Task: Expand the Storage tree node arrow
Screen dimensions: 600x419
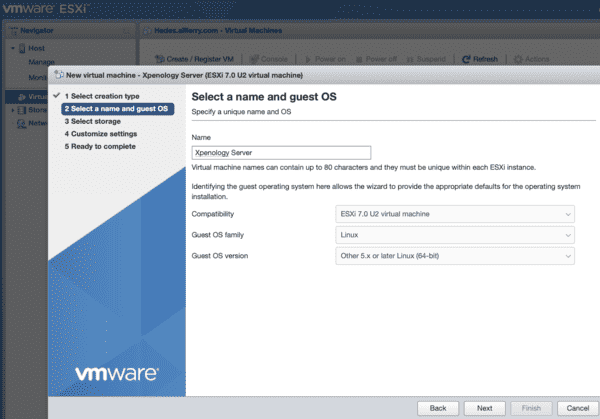Action: [13, 110]
